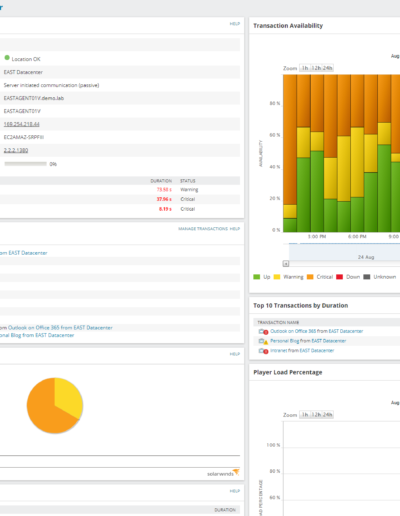Select Server initiated communication (passive) text
This screenshot has width=400, height=516.
51,85
